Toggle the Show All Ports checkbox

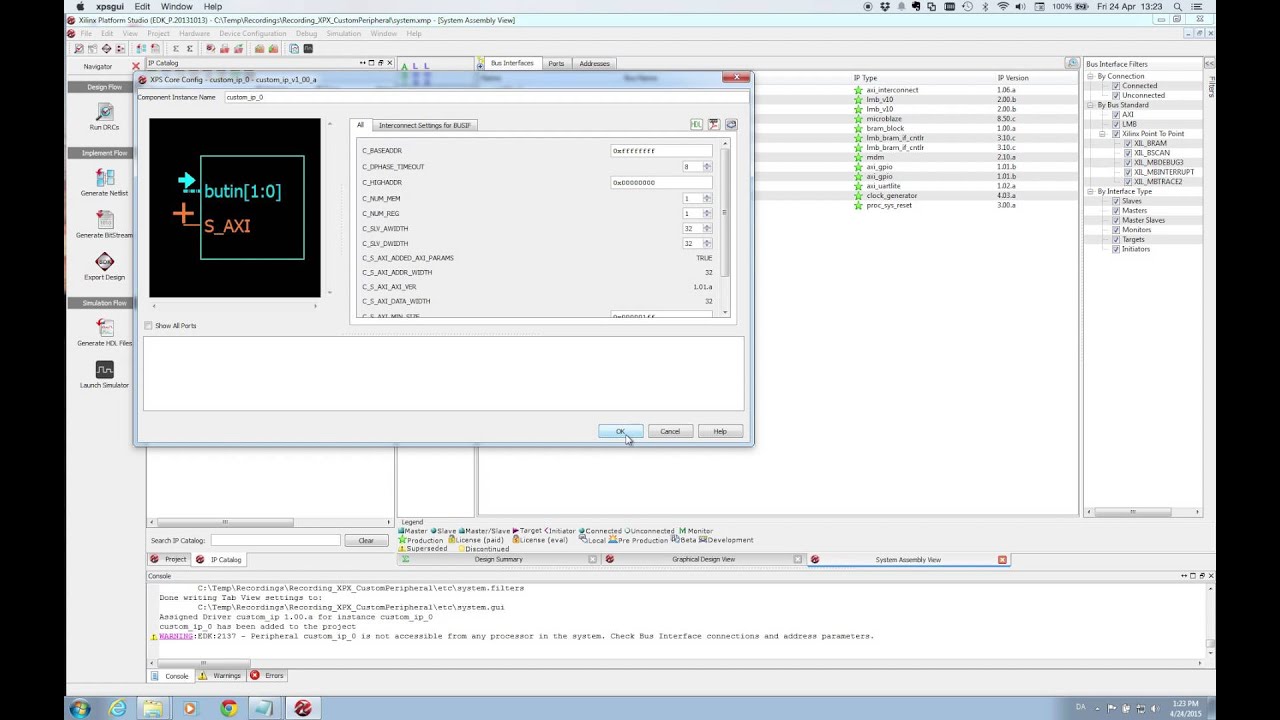(148, 326)
